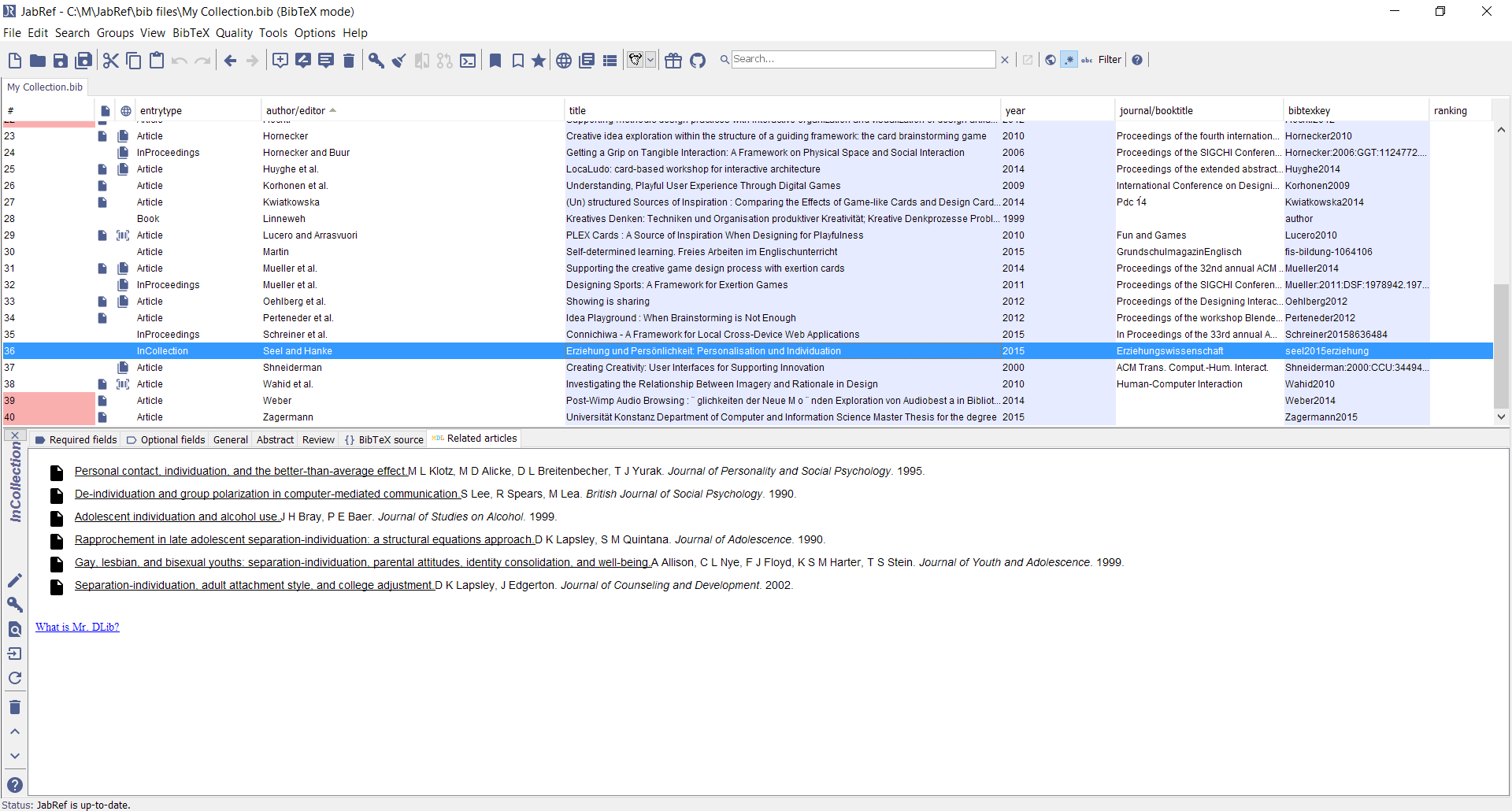Open the GitHub icon in the toolbar
The height and width of the screenshot is (811, 1512).
click(x=698, y=61)
